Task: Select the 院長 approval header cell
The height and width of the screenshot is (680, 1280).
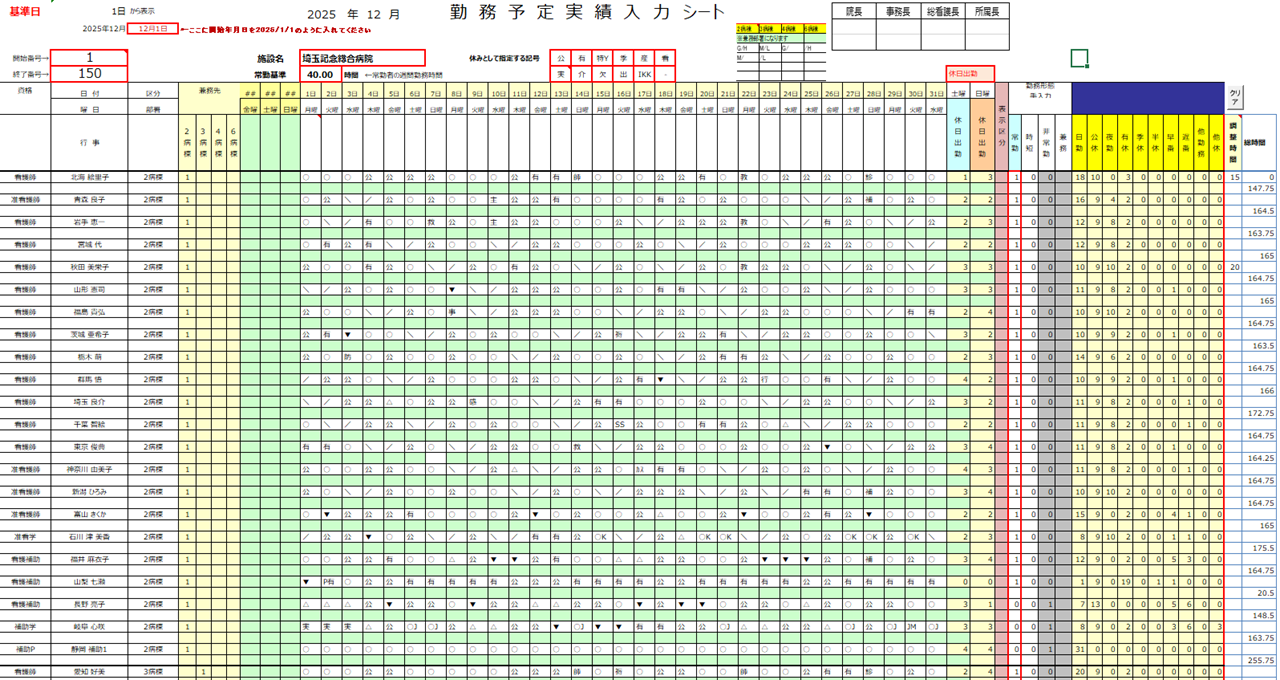Action: [x=855, y=10]
